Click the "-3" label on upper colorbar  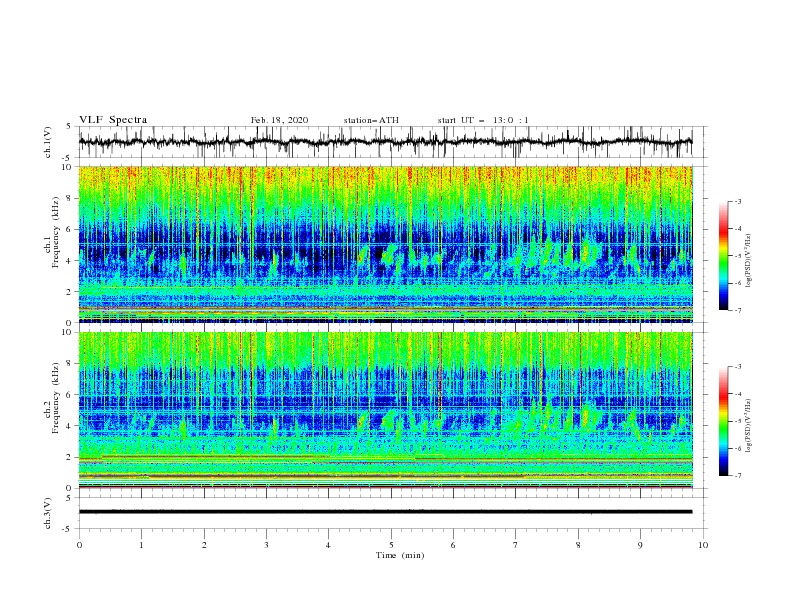(x=737, y=201)
